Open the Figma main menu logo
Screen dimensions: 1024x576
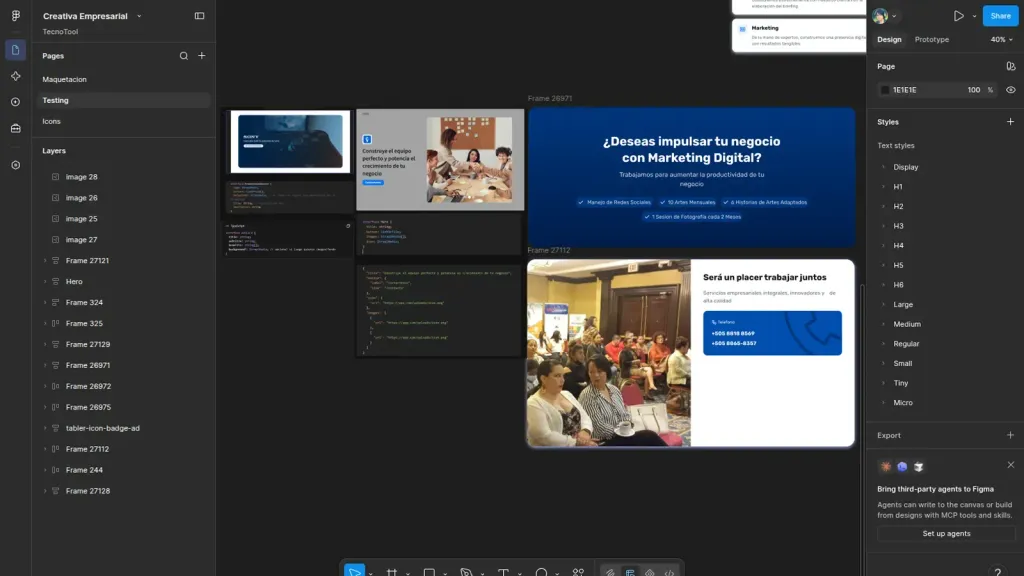point(16,16)
